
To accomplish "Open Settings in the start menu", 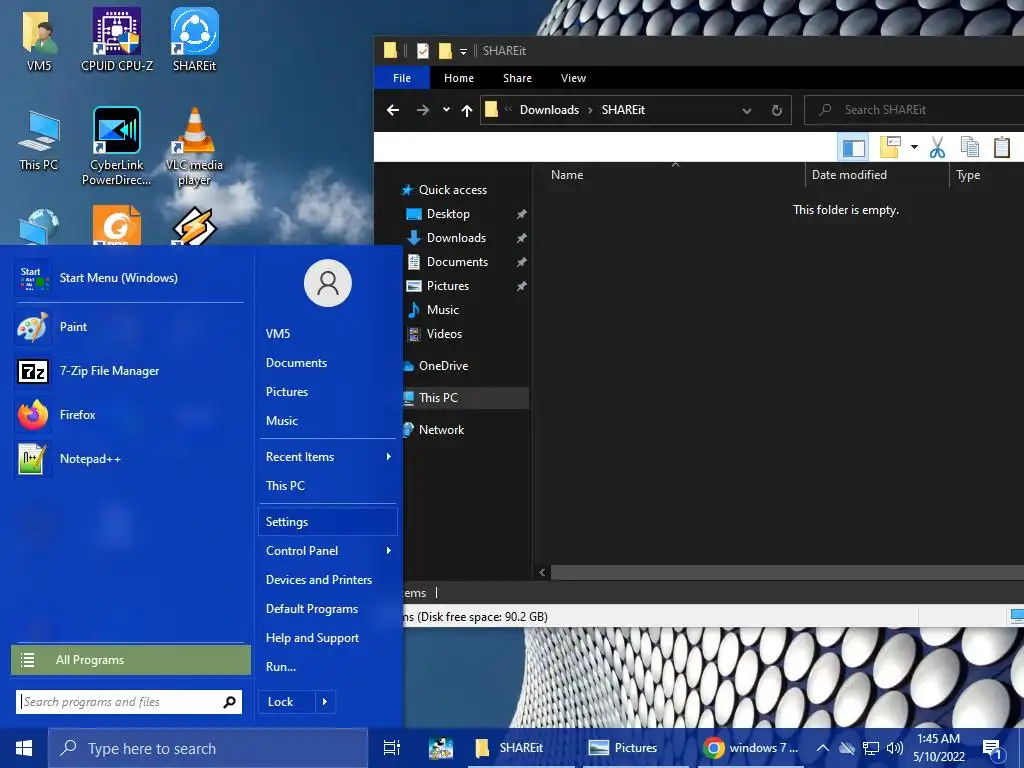I will 328,522.
